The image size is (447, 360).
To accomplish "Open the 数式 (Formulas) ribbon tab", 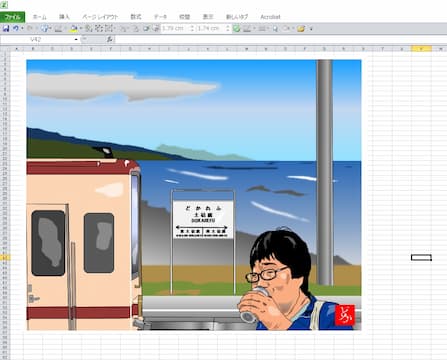I will 136,17.
